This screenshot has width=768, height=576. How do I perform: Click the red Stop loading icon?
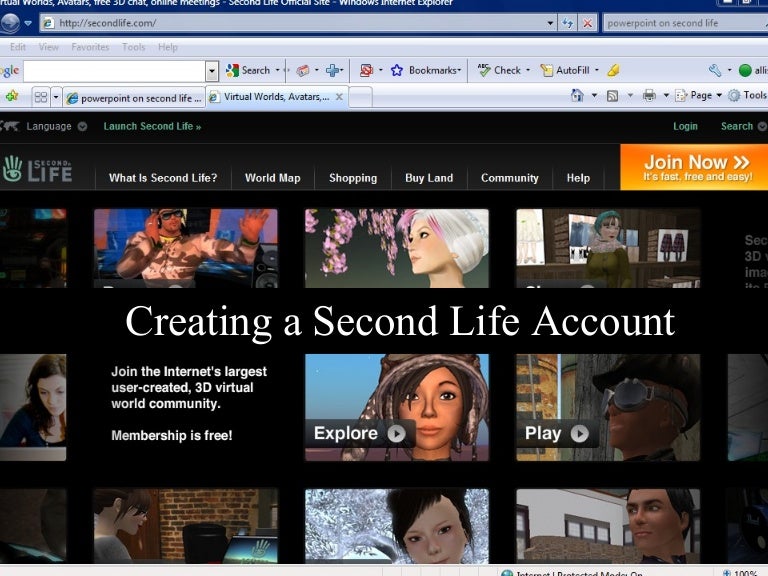[x=587, y=23]
